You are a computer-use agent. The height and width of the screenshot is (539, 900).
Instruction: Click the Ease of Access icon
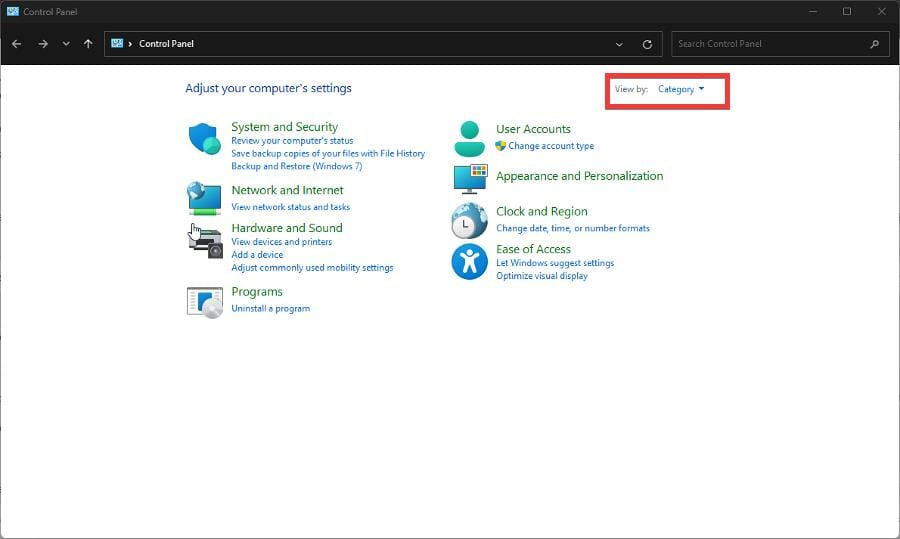pyautogui.click(x=469, y=261)
